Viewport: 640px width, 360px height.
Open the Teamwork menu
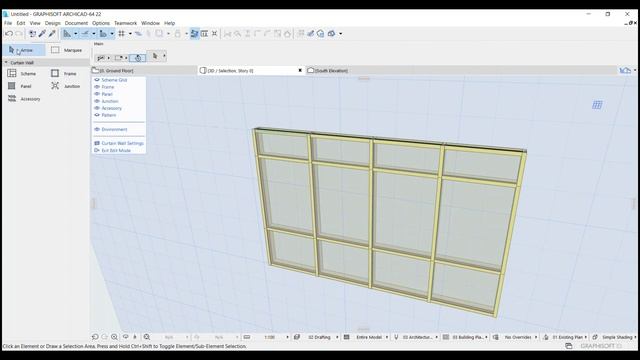125,23
